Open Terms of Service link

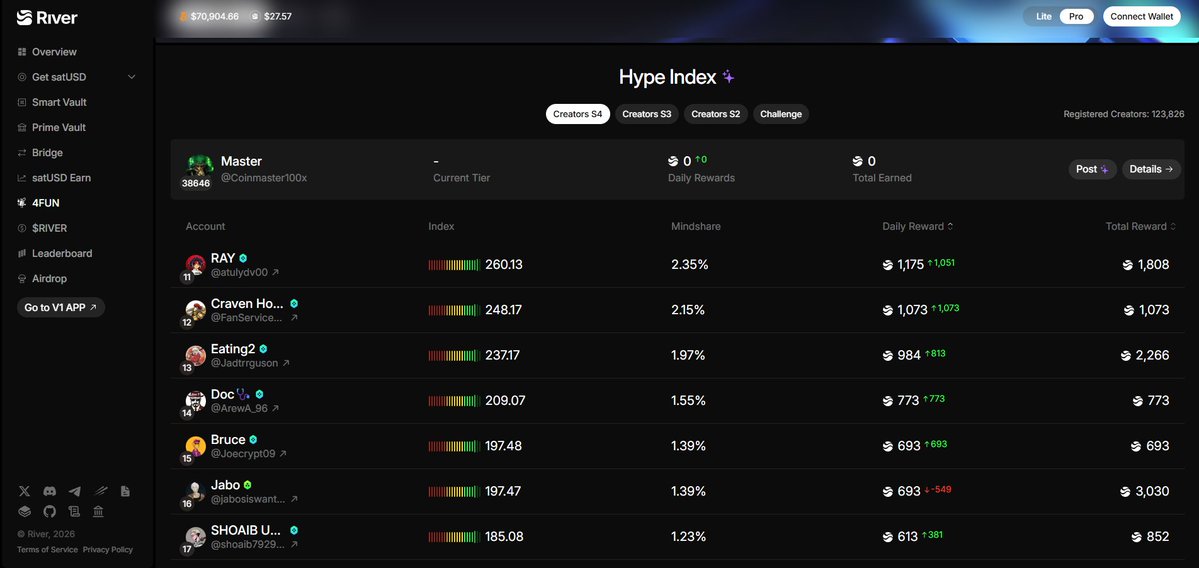click(47, 550)
